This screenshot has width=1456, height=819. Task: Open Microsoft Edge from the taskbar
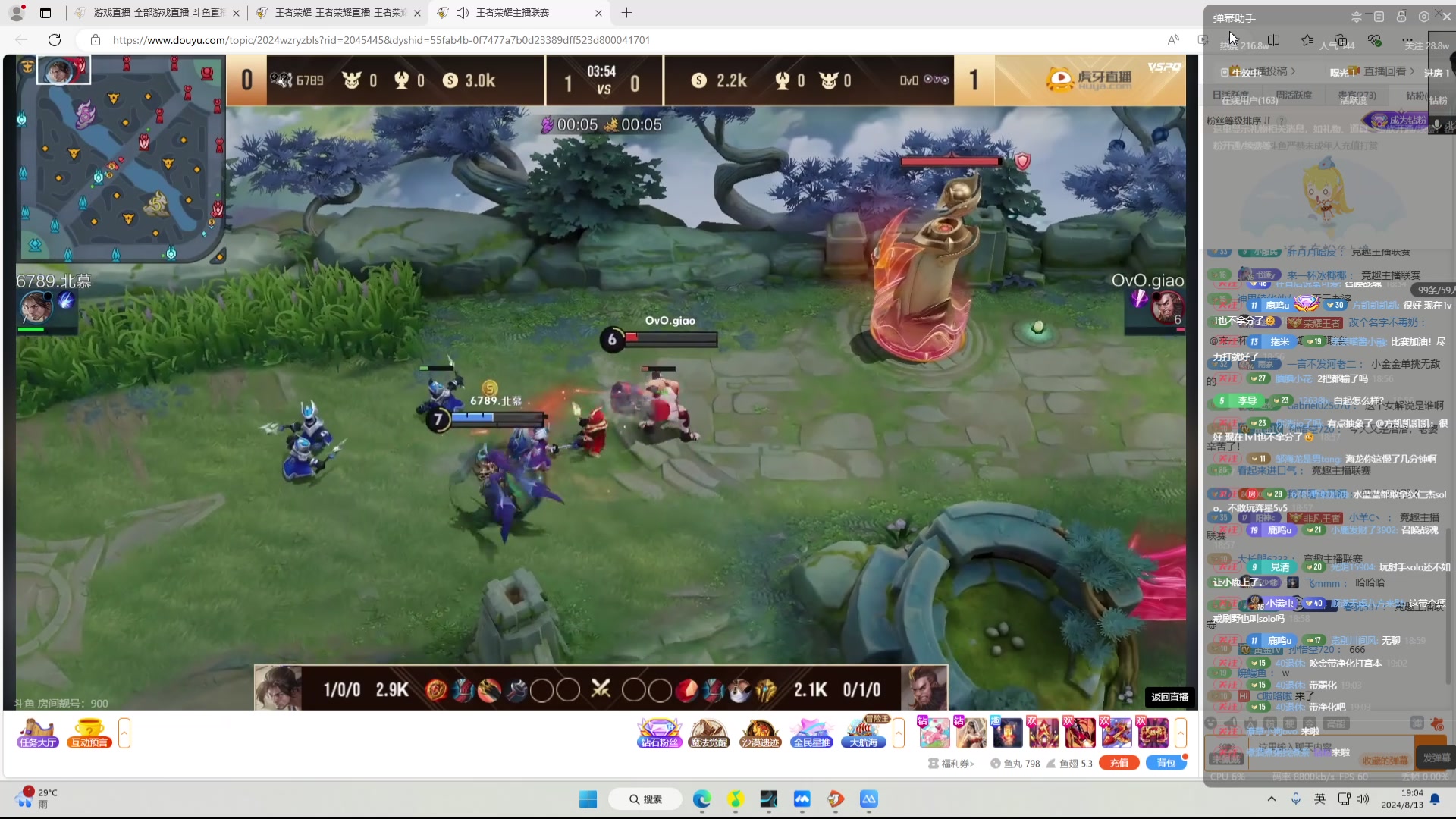point(701,799)
